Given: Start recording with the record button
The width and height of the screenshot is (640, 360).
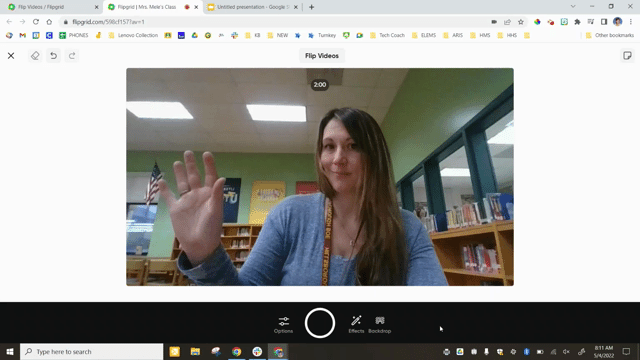Looking at the screenshot, I should coord(320,323).
